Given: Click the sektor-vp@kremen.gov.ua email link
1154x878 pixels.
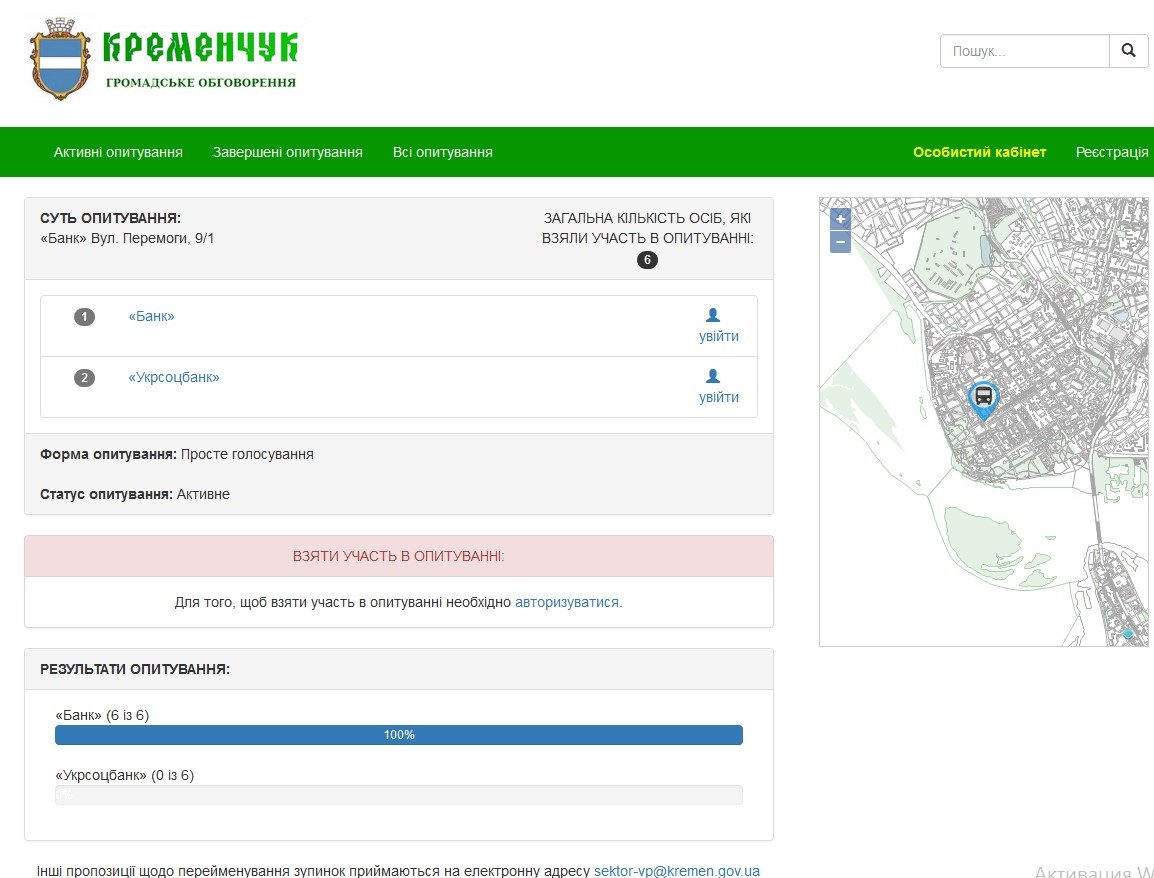Looking at the screenshot, I should click(x=676, y=870).
